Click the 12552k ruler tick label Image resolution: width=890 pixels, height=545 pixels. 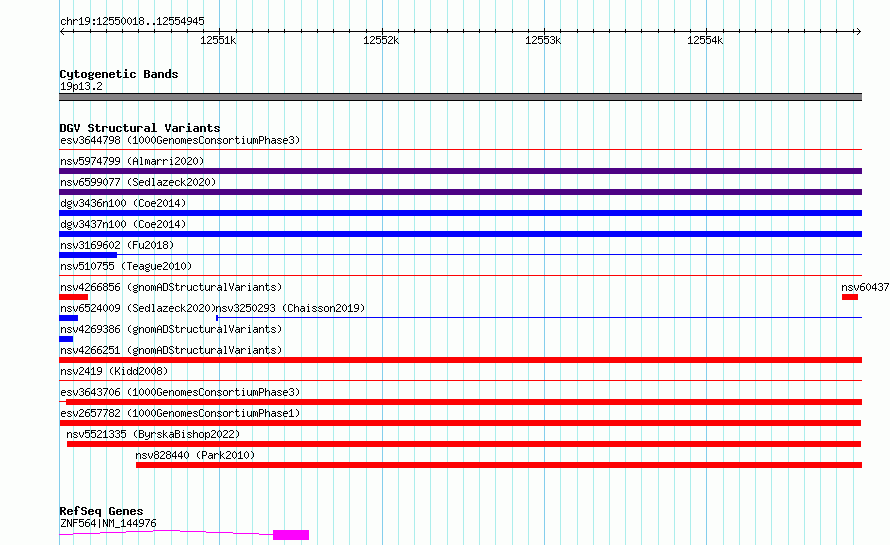pyautogui.click(x=381, y=40)
